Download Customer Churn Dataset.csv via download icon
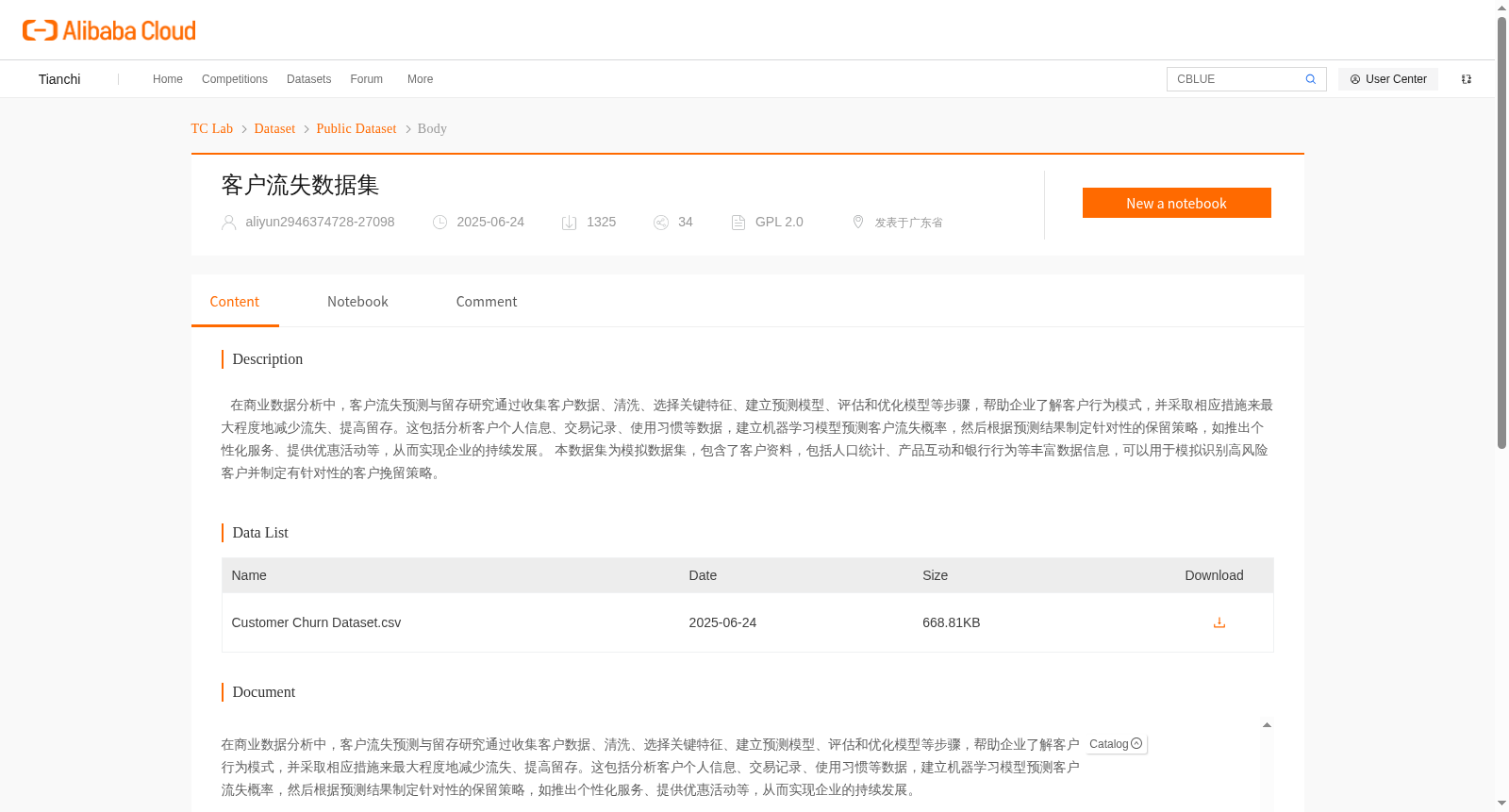This screenshot has height=812, width=1509. click(x=1219, y=622)
